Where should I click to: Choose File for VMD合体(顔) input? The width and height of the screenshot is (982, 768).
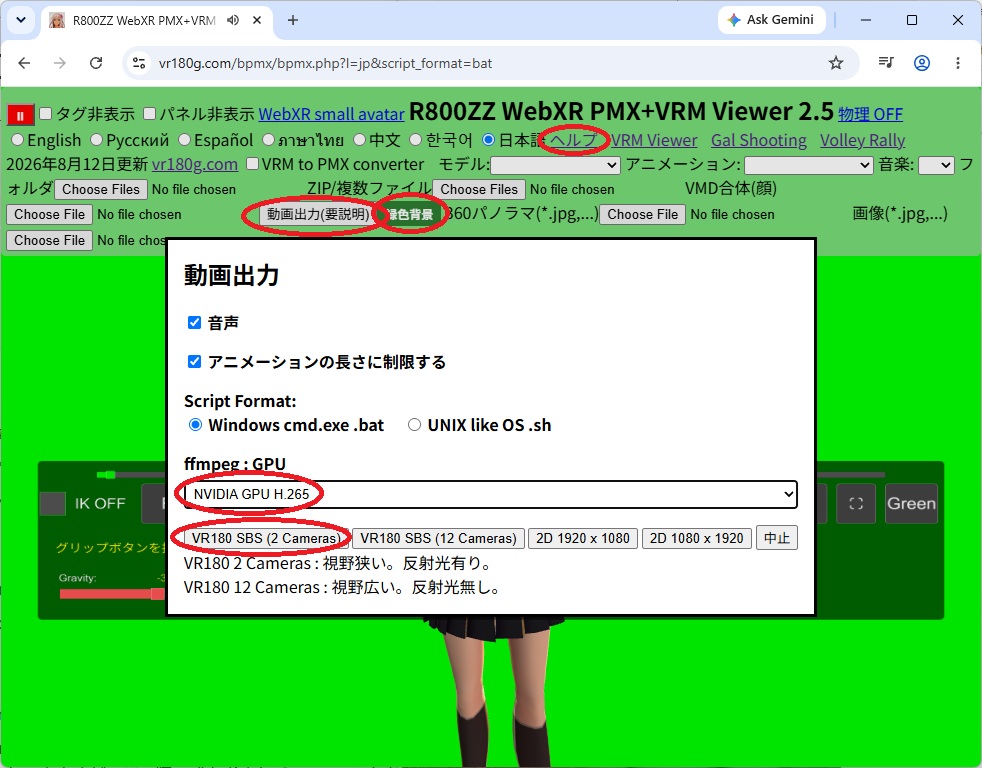(49, 214)
